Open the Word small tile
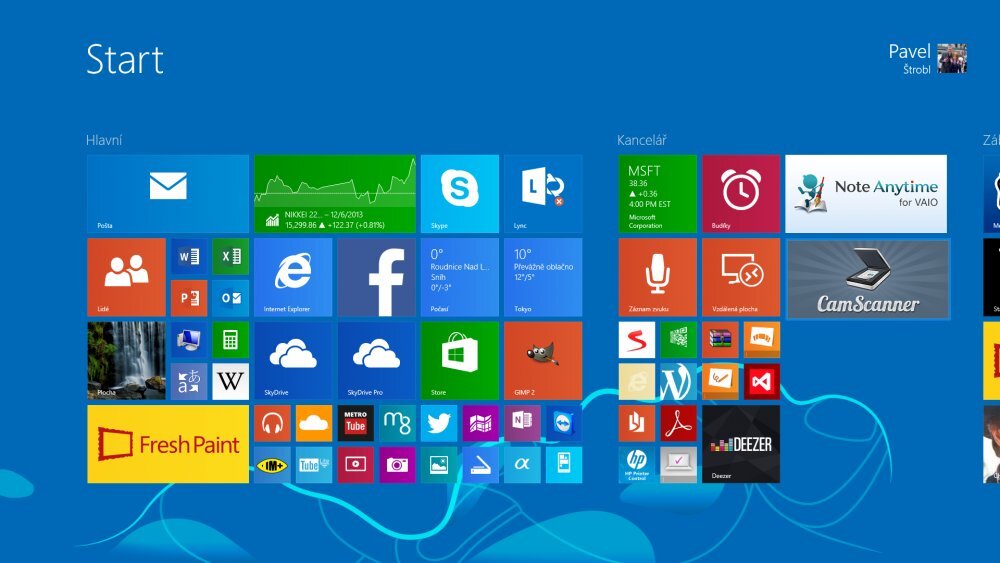This screenshot has height=563, width=1000. click(189, 256)
